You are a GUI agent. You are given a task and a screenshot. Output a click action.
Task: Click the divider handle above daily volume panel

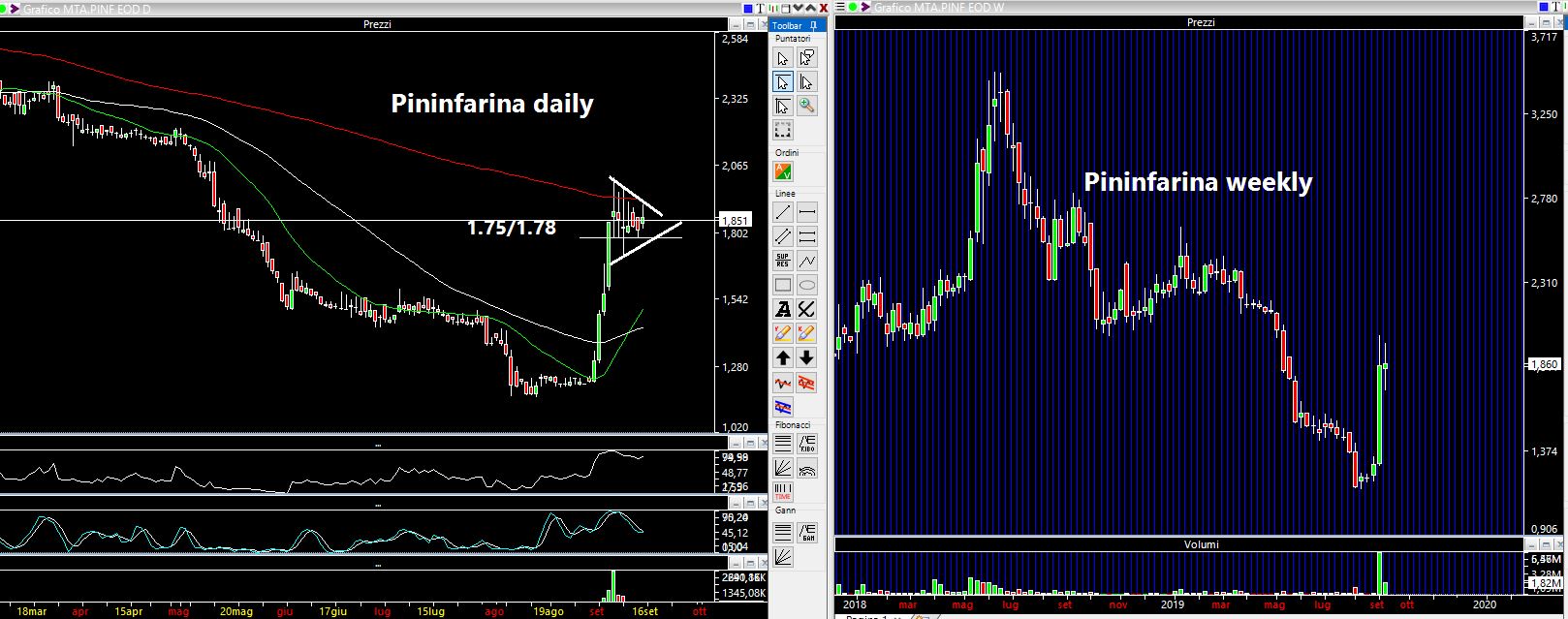point(378,564)
